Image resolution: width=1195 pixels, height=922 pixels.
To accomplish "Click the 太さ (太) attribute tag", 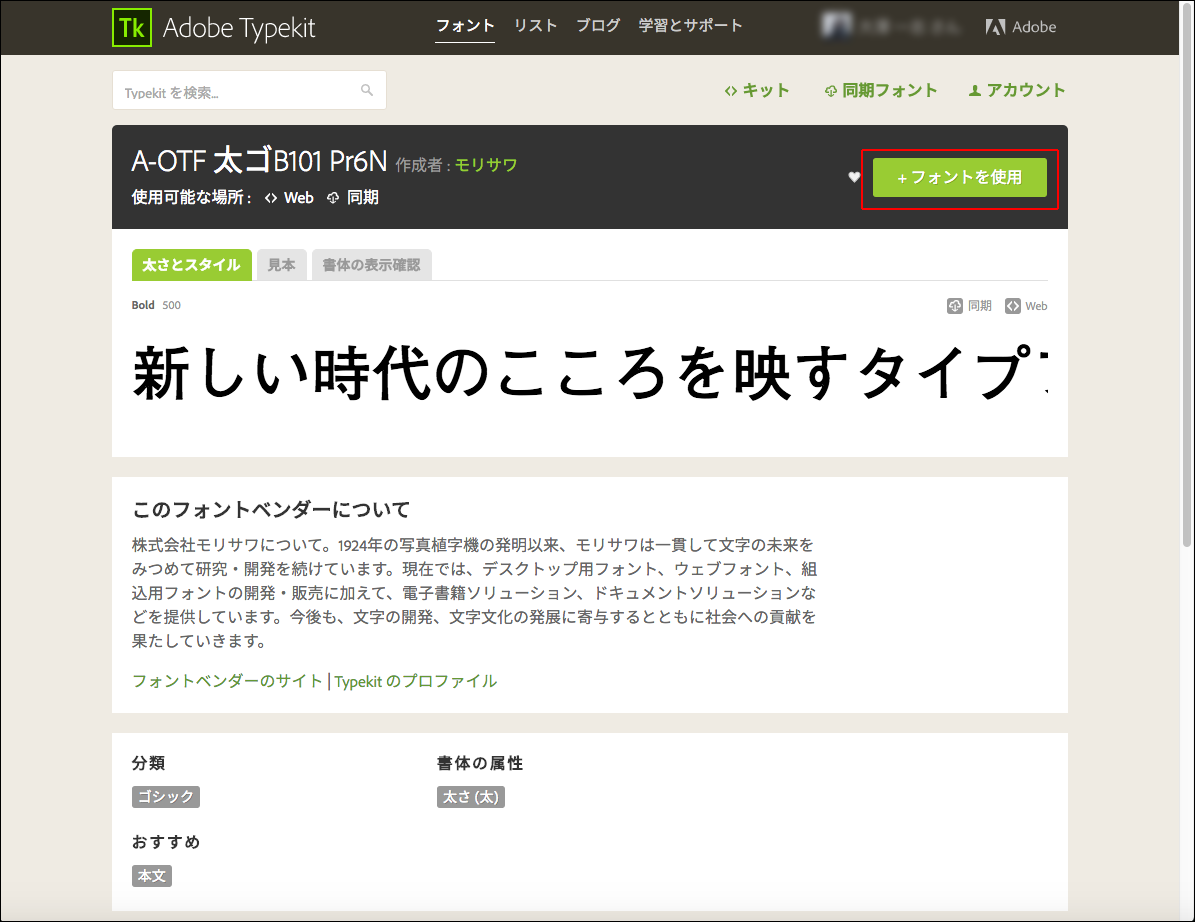I will pos(470,797).
